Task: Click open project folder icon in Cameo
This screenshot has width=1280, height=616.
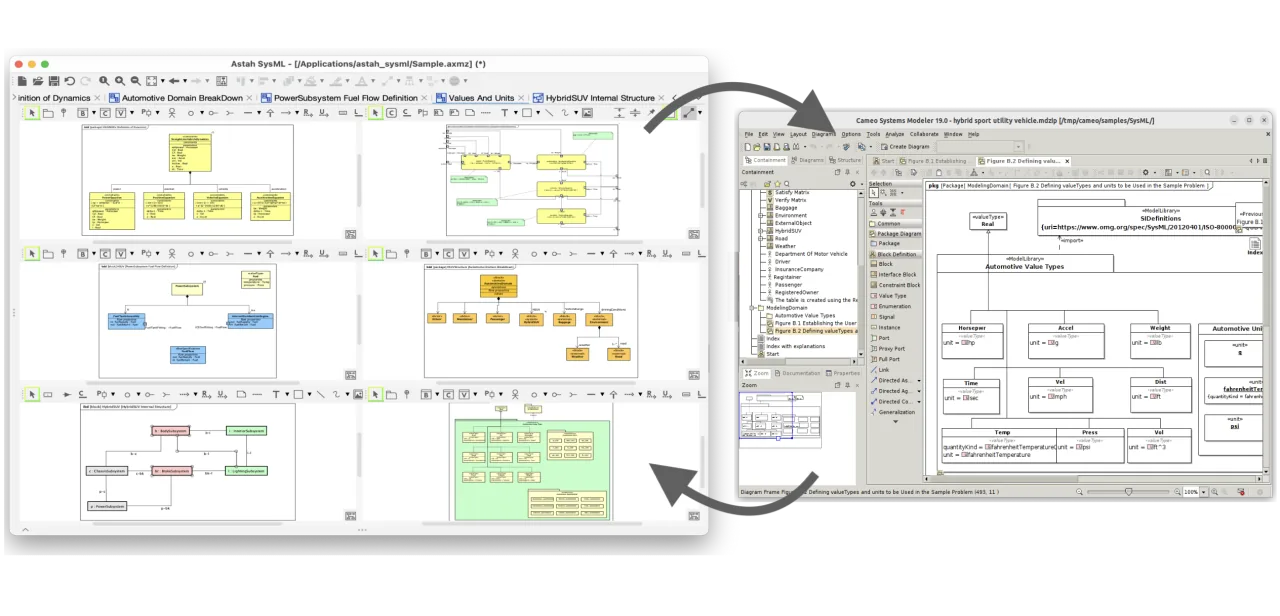Action: coord(757,147)
